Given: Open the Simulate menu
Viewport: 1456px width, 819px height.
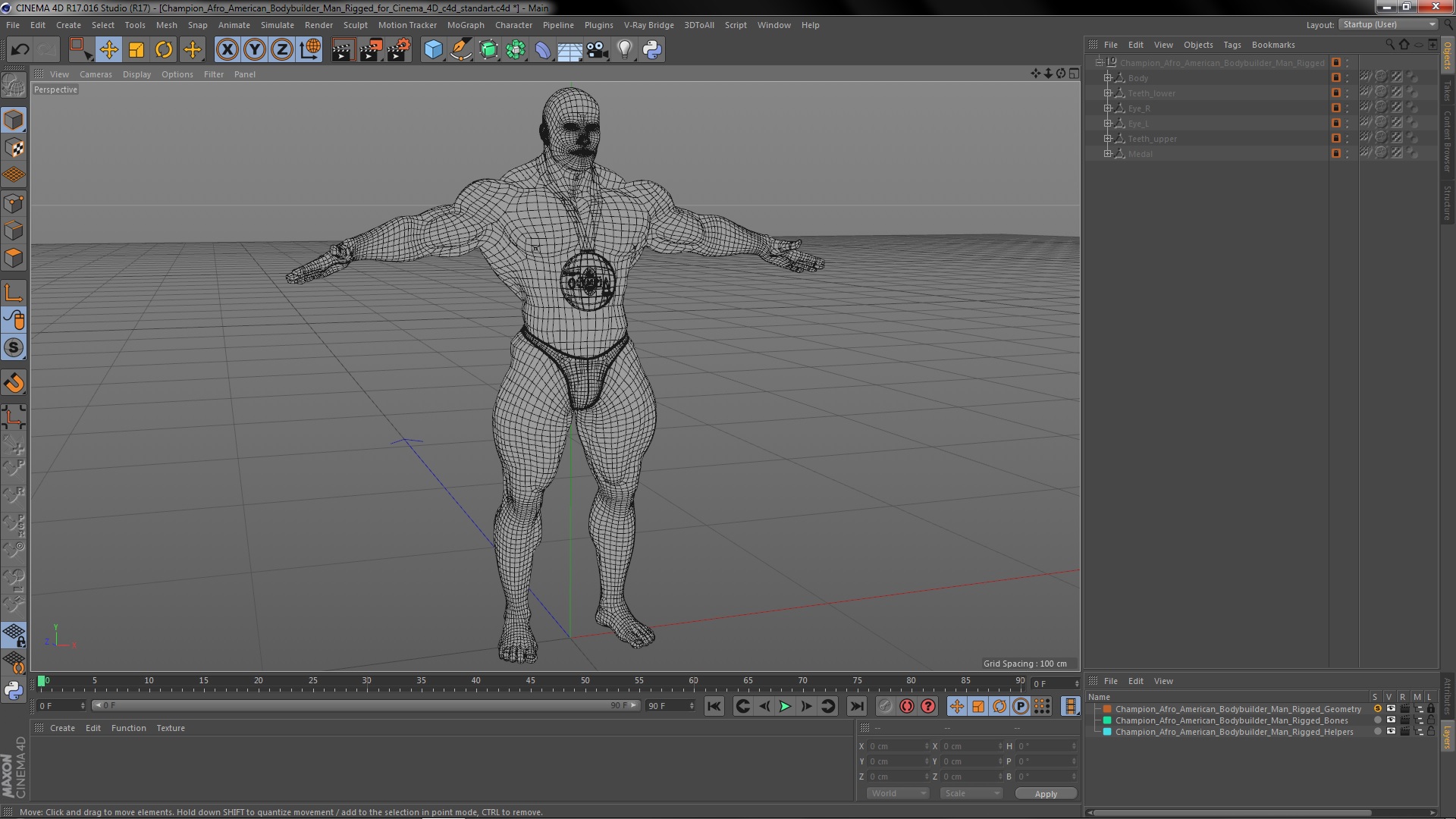Looking at the screenshot, I should tap(277, 25).
